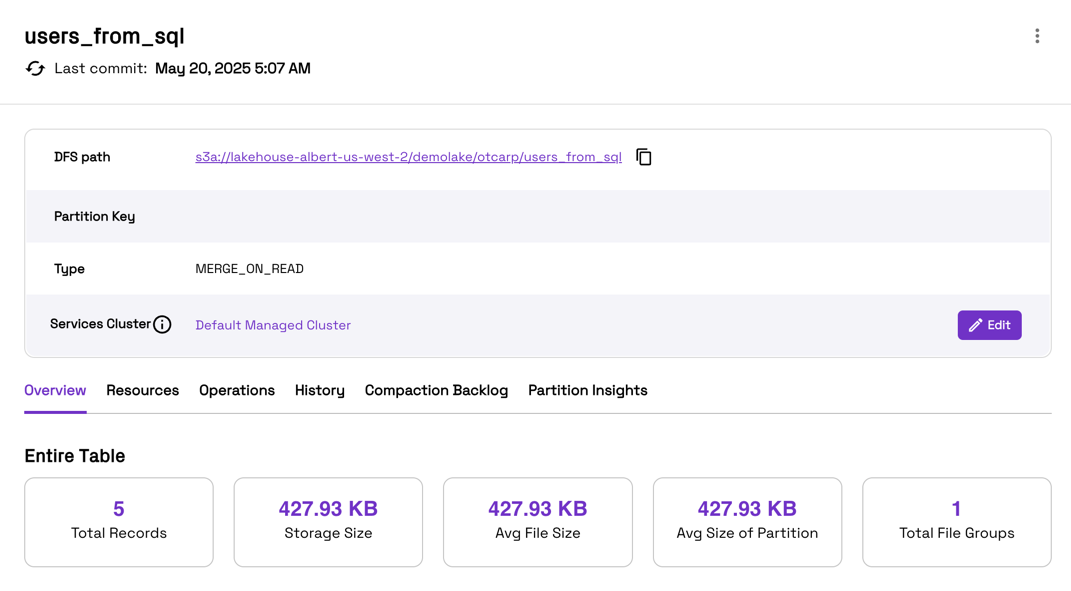This screenshot has width=1071, height=591.
Task: Open the Default Managed Cluster link
Action: (x=273, y=325)
